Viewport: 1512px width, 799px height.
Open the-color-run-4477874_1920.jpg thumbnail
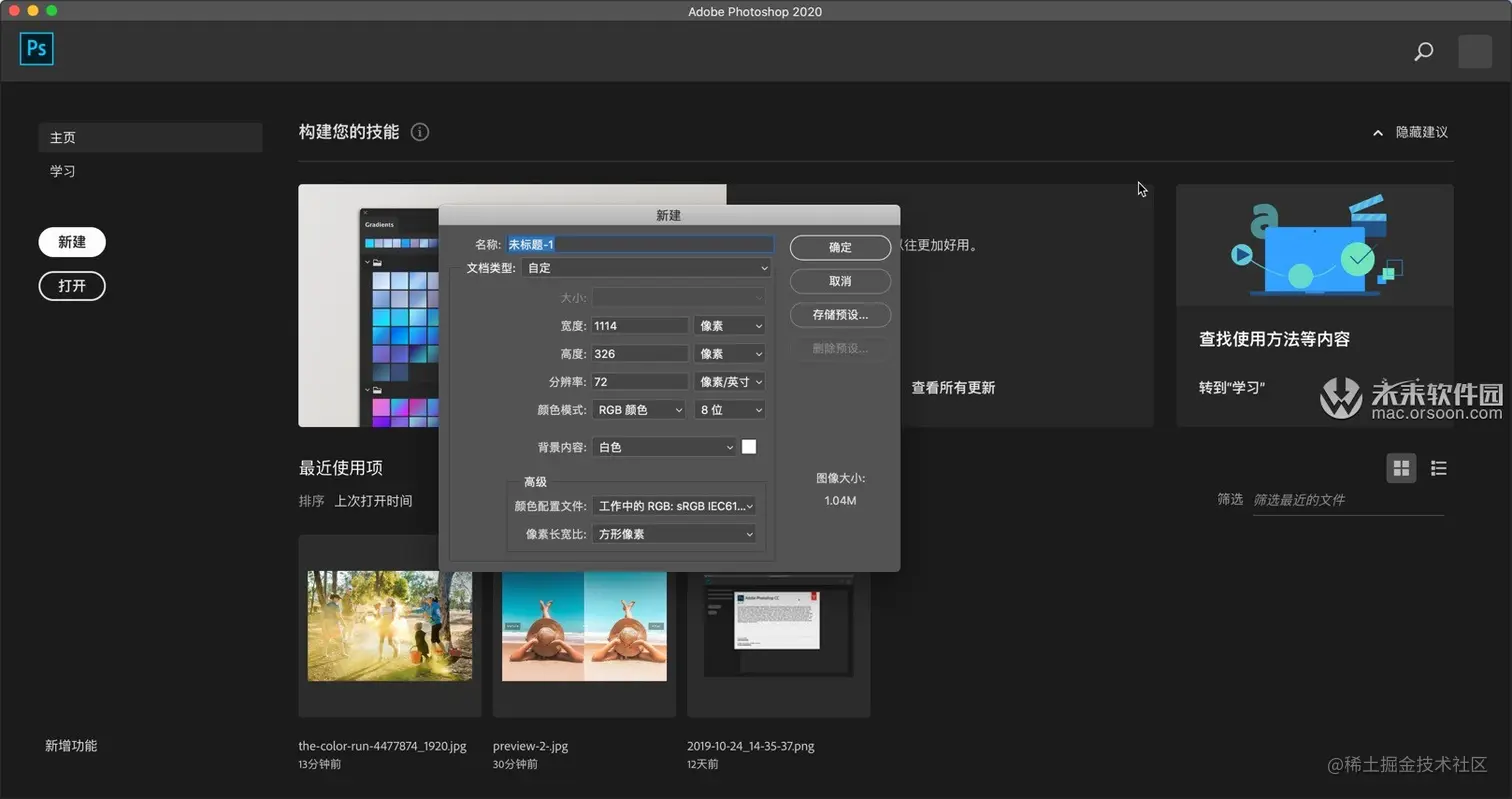coord(390,626)
